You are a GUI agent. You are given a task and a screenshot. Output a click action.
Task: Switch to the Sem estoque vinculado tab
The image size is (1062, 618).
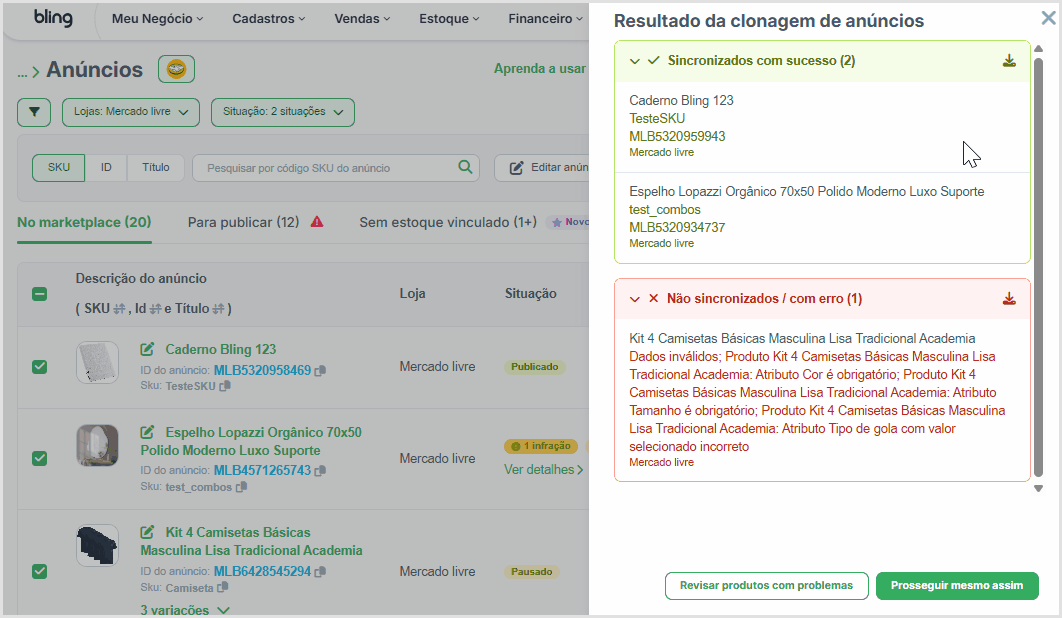point(448,222)
